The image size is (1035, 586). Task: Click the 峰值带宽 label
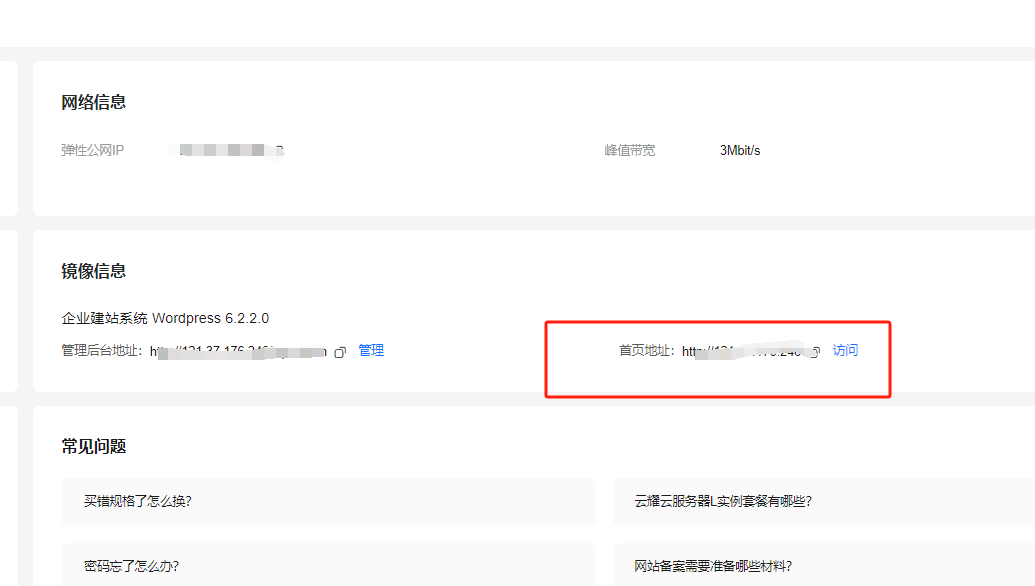(630, 151)
